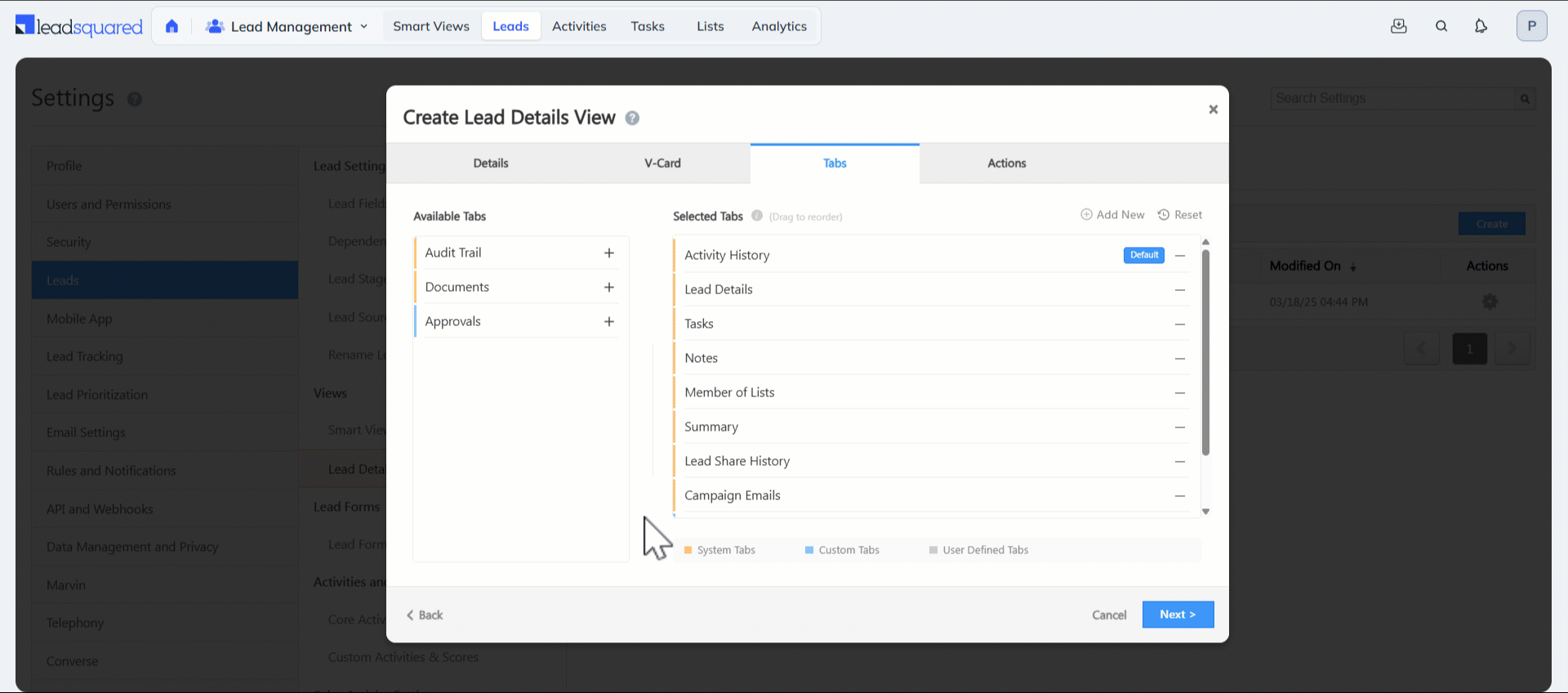Viewport: 1568px width, 693px height.
Task: Click the LeadSquared logo
Action: (x=79, y=26)
